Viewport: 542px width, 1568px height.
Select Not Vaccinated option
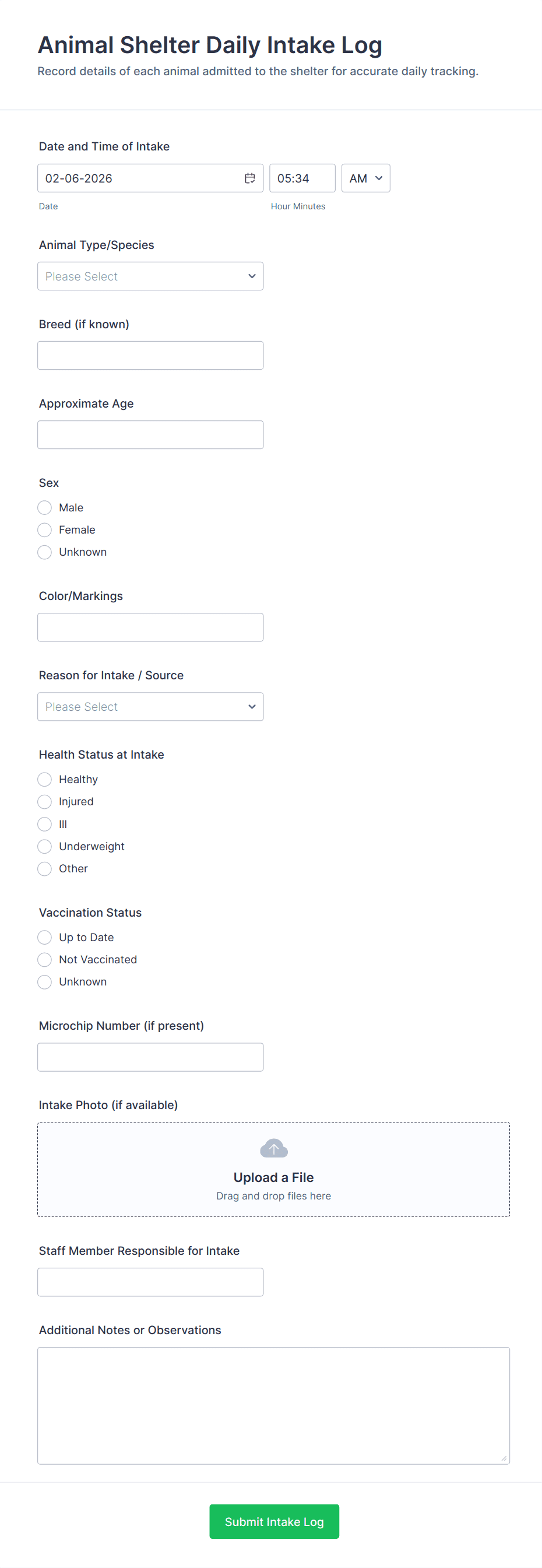point(44,960)
